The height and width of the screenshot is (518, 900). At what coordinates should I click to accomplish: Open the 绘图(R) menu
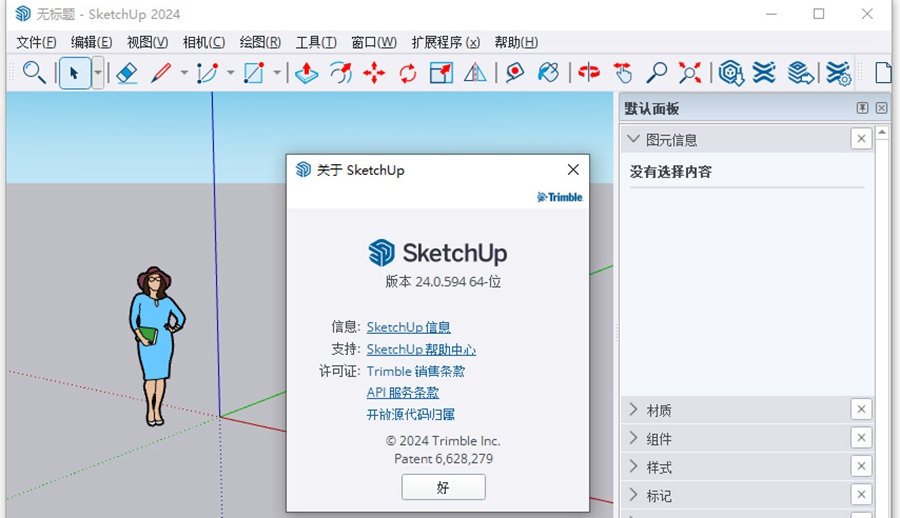tap(260, 42)
